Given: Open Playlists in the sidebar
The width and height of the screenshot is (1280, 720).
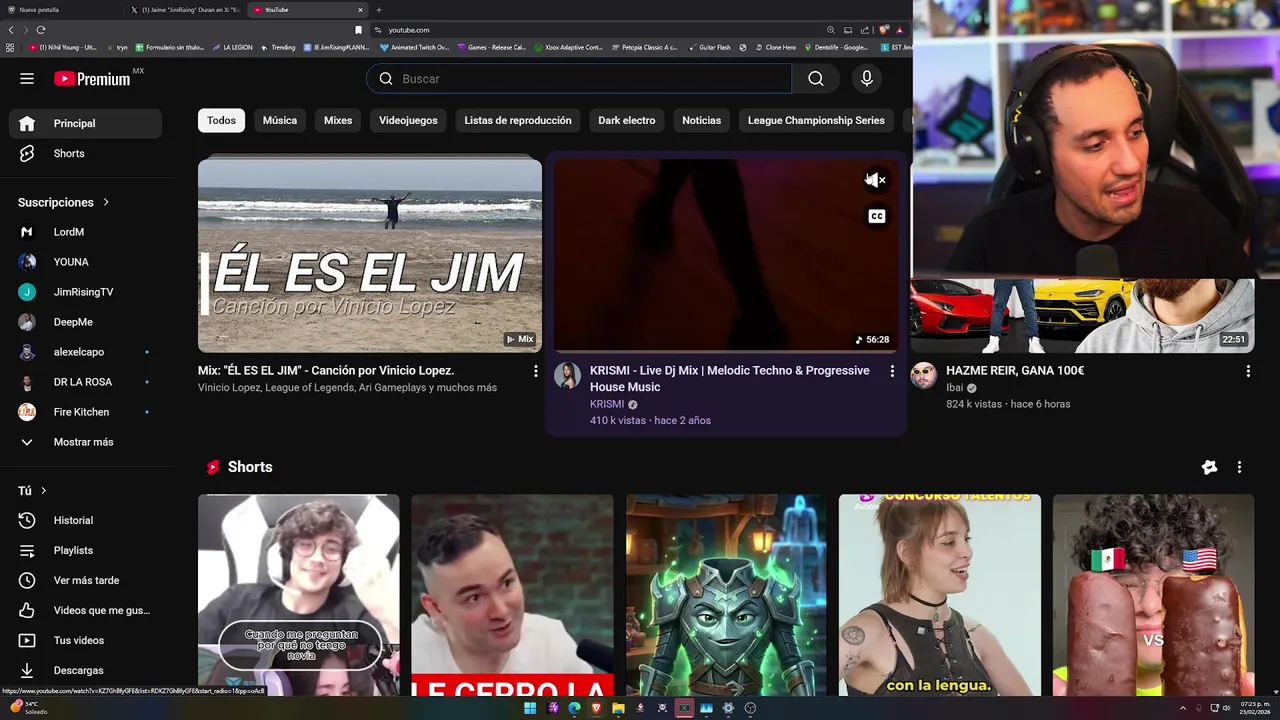Looking at the screenshot, I should click(85, 550).
